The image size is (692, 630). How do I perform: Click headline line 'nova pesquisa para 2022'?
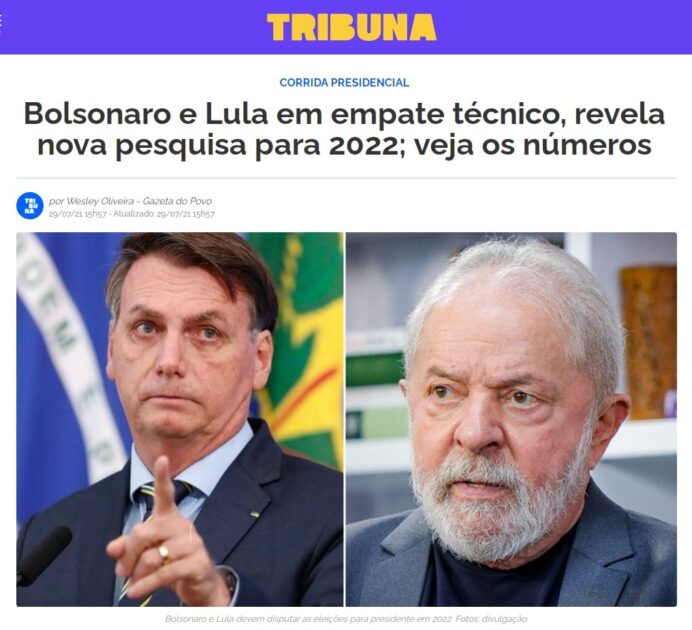[218, 145]
